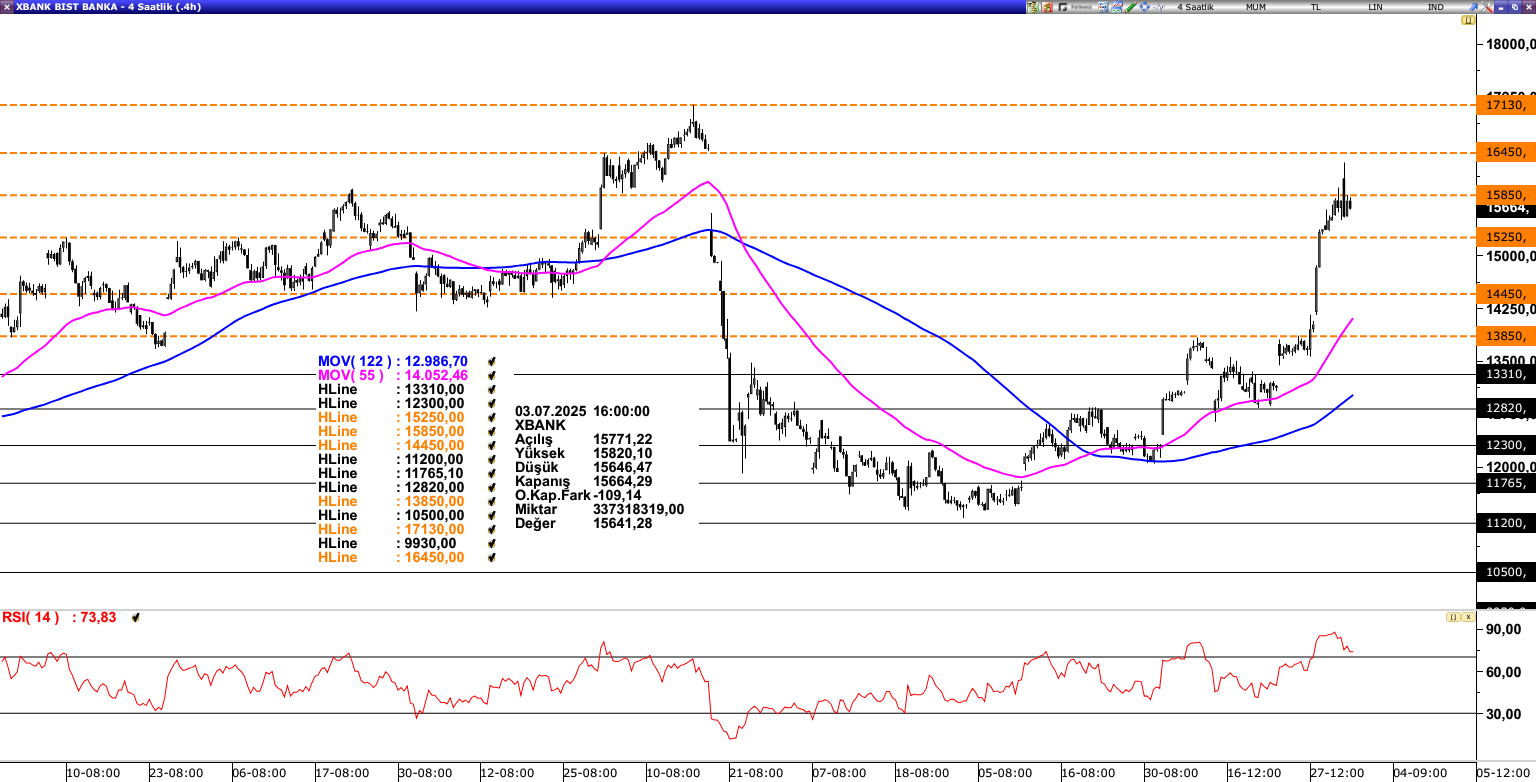Screen dimensions: 1536x782
Task: Click the black 11765 price tag
Action: click(x=1505, y=483)
